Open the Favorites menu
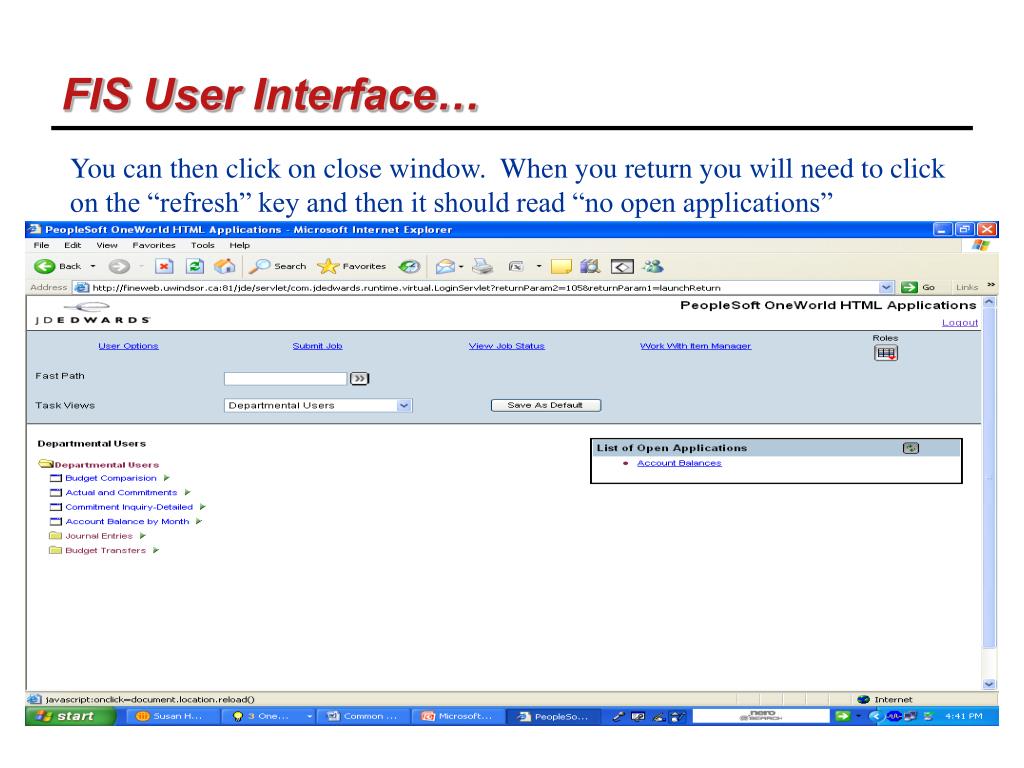Image resolution: width=1024 pixels, height=768 pixels. [x=154, y=246]
